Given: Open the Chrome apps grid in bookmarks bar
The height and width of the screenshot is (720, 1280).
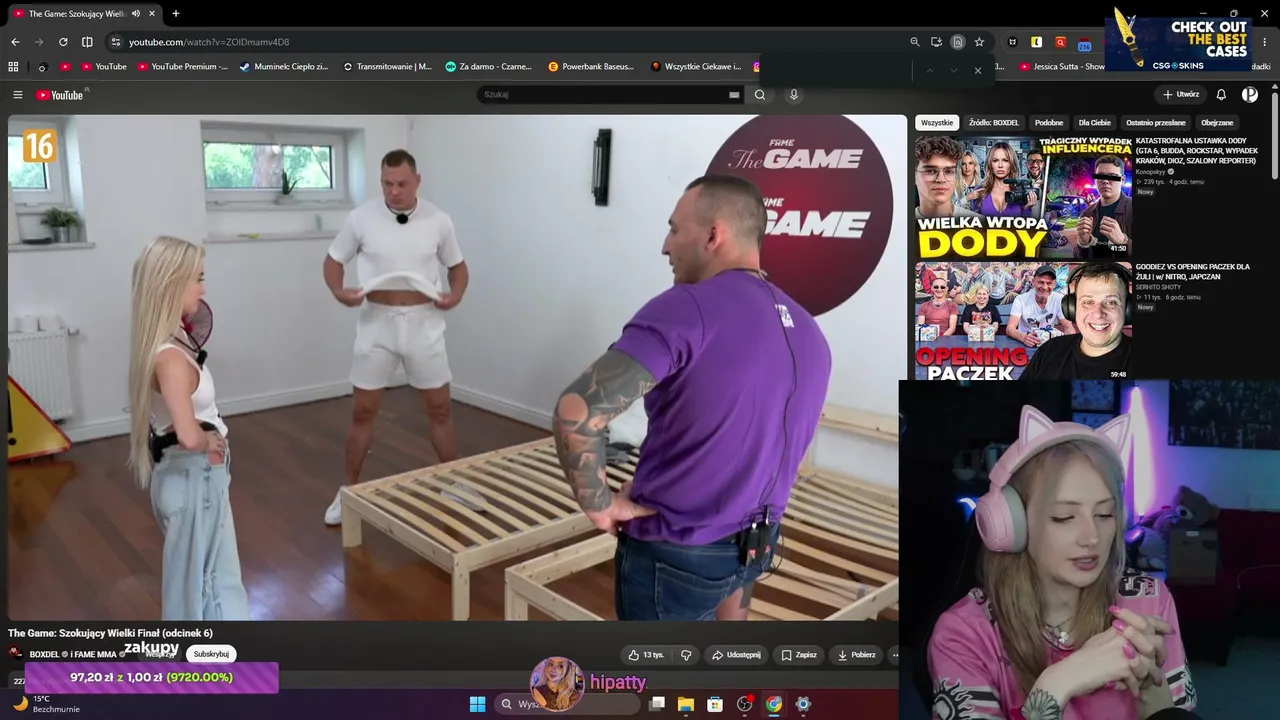Looking at the screenshot, I should pos(13,67).
